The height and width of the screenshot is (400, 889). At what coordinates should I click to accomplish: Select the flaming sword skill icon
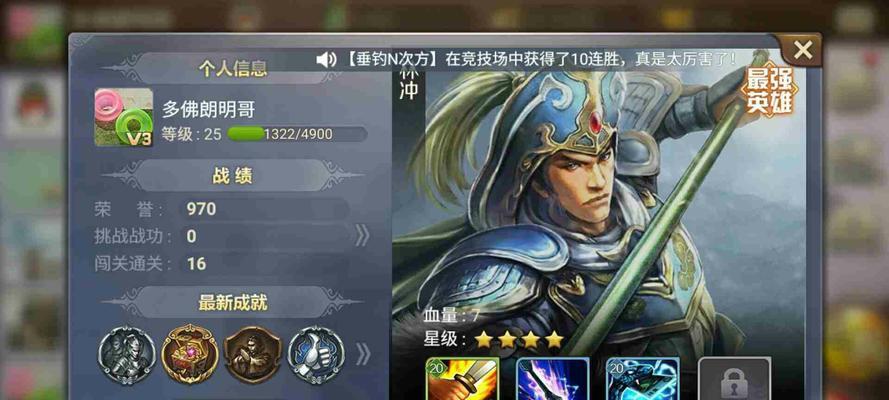click(x=463, y=378)
